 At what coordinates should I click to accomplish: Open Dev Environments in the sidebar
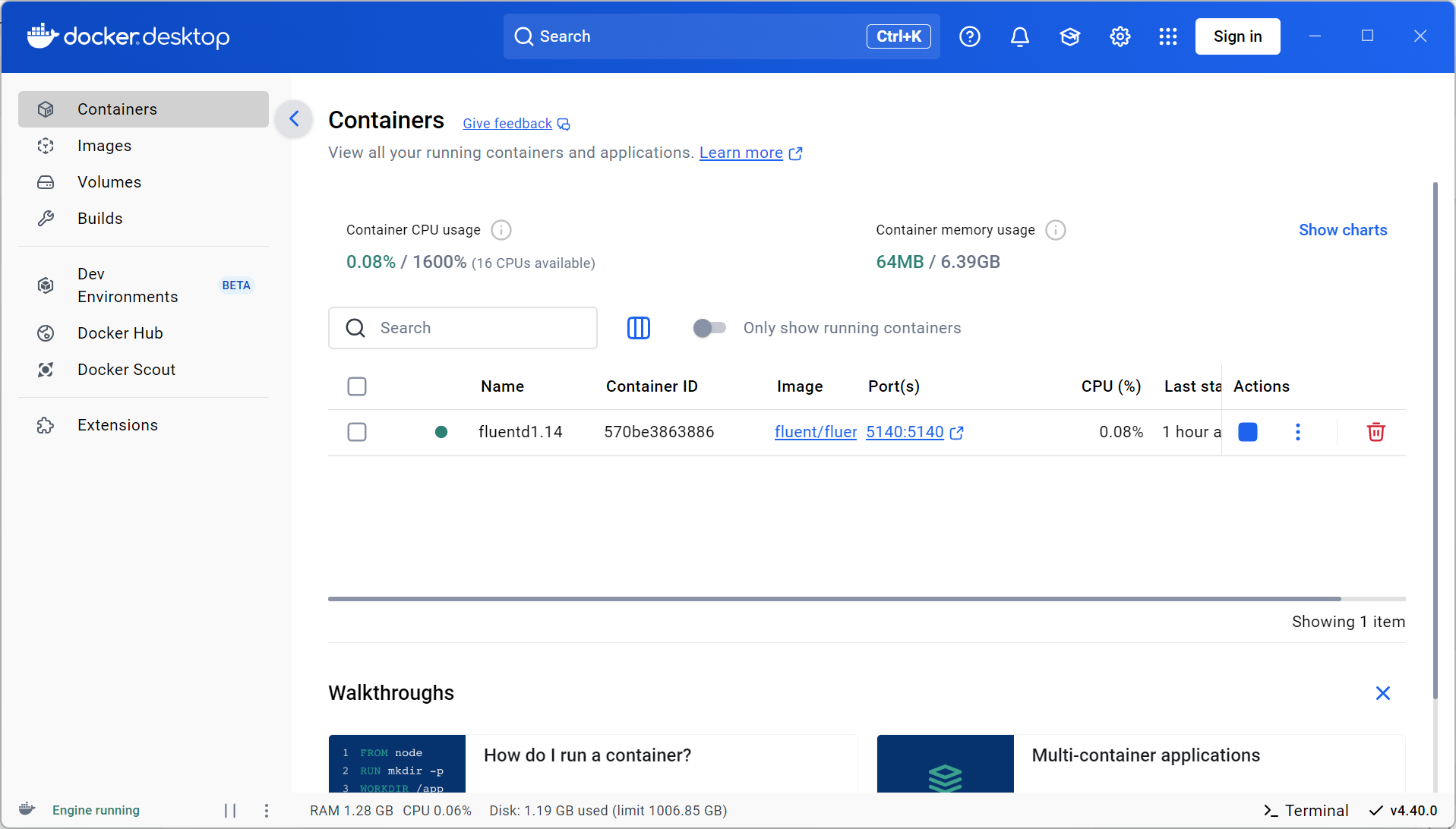click(x=144, y=285)
